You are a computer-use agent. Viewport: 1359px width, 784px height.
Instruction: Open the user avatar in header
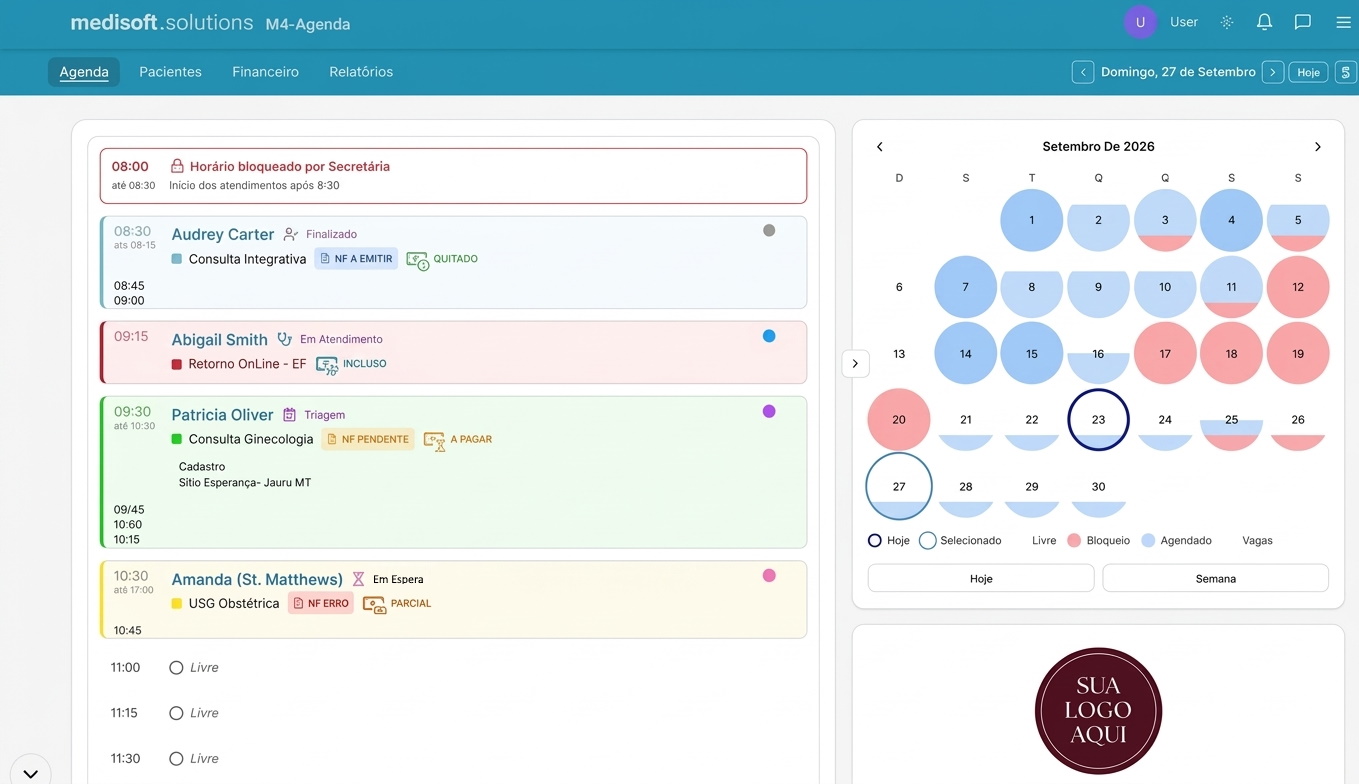pos(1140,22)
